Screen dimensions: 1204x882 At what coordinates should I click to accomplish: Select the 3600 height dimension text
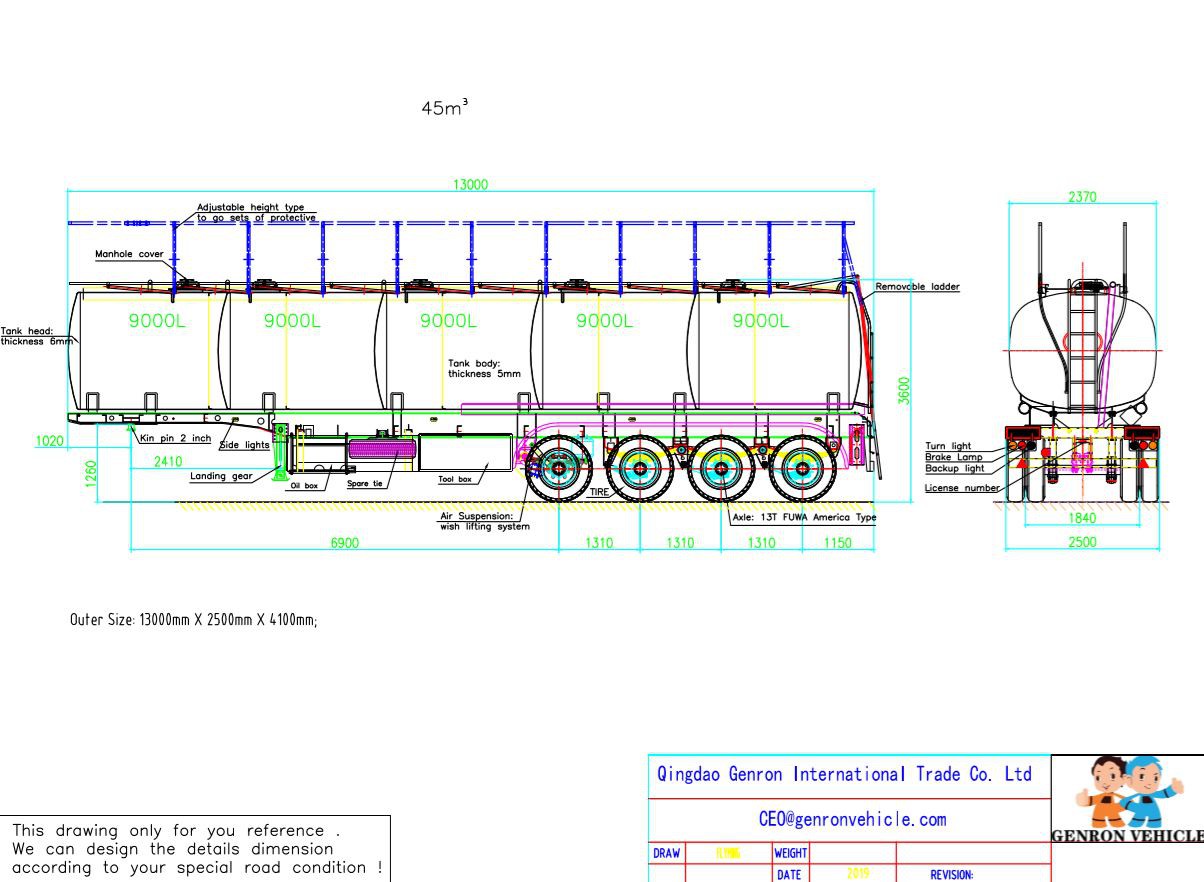(x=905, y=390)
